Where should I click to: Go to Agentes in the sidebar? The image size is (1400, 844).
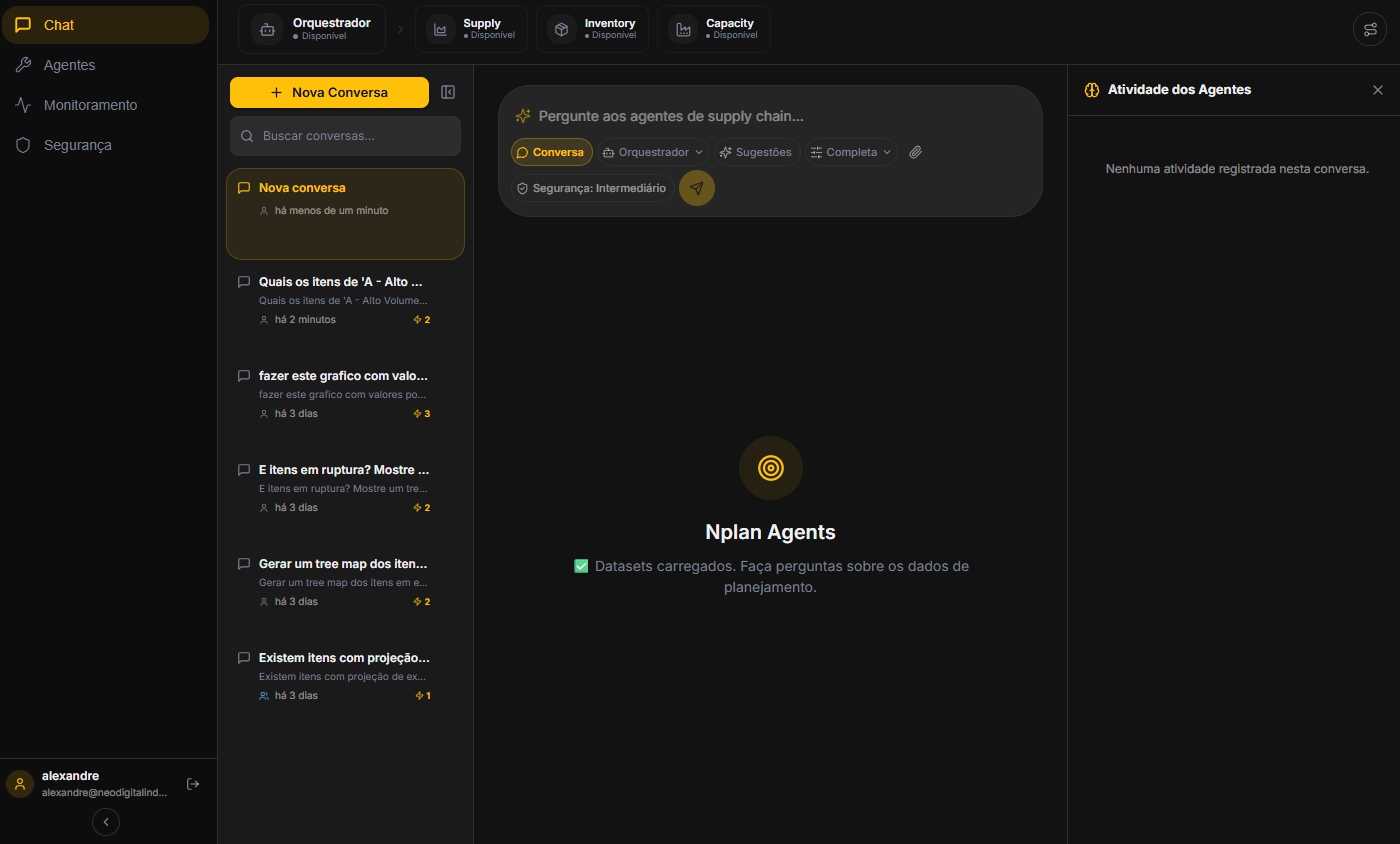pyautogui.click(x=105, y=65)
